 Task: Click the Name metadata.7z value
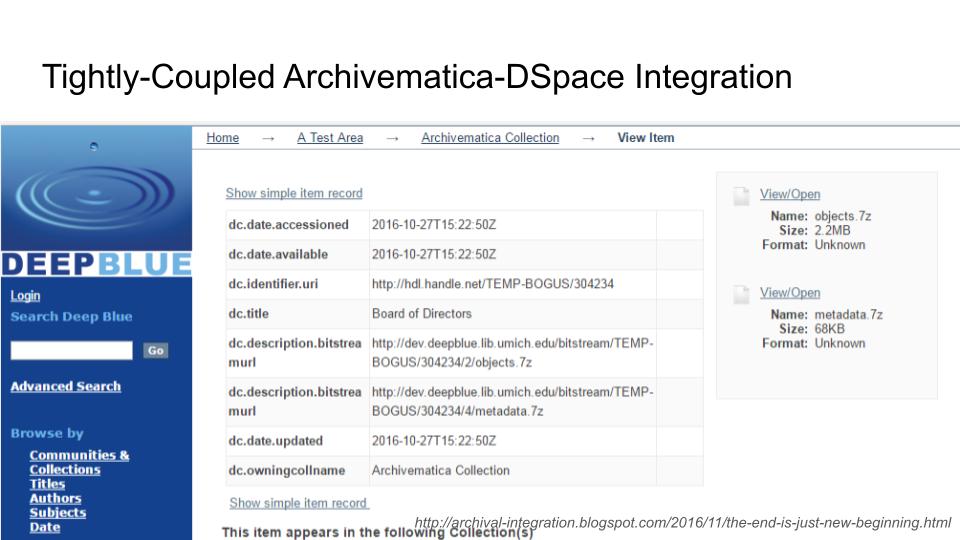pyautogui.click(x=849, y=315)
